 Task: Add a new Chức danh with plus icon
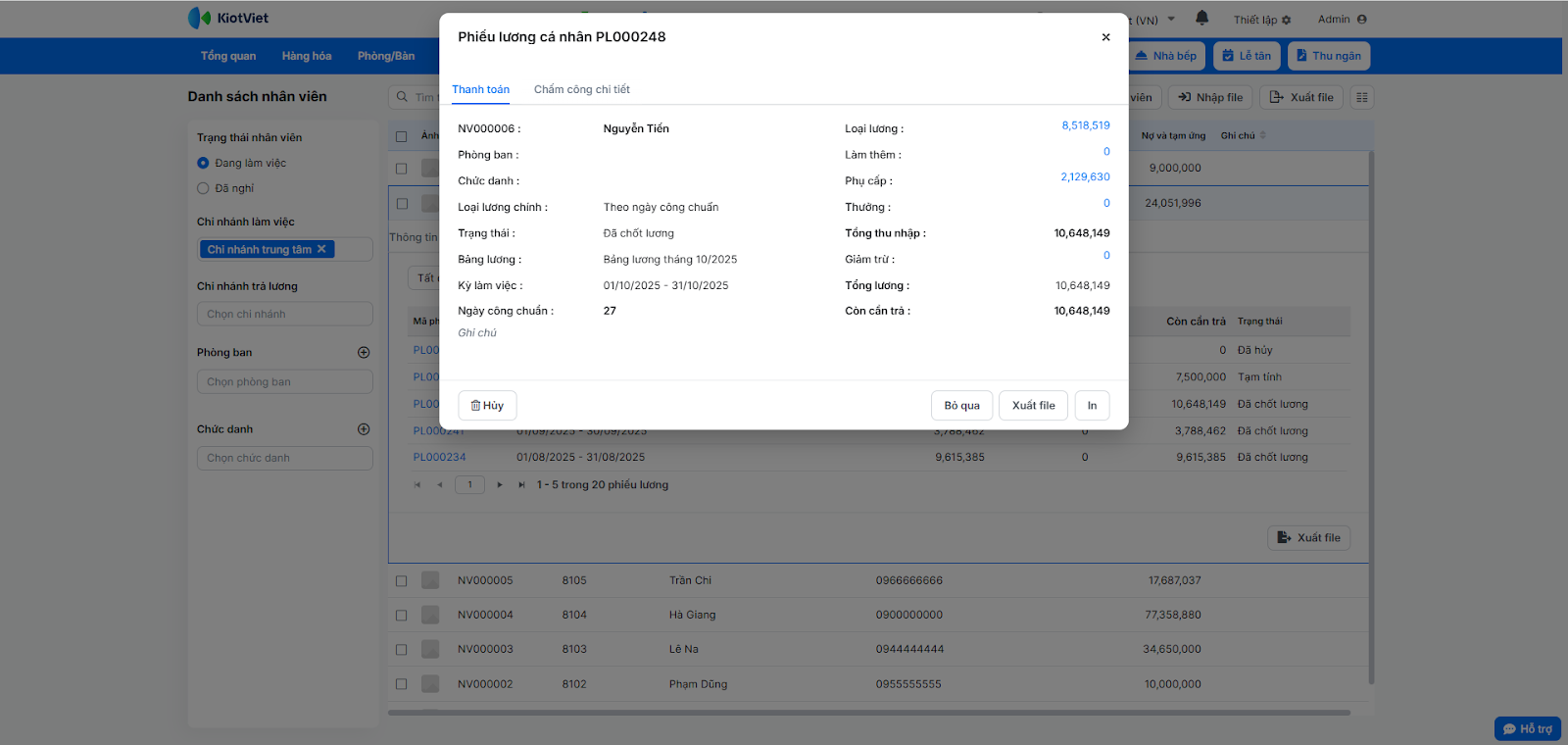364,429
